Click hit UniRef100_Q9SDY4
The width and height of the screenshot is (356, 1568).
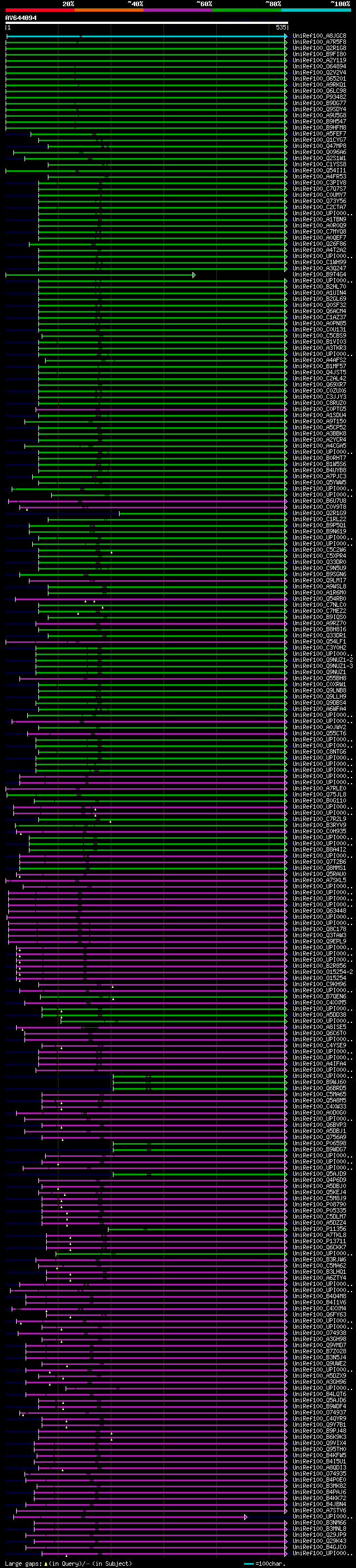[319, 110]
